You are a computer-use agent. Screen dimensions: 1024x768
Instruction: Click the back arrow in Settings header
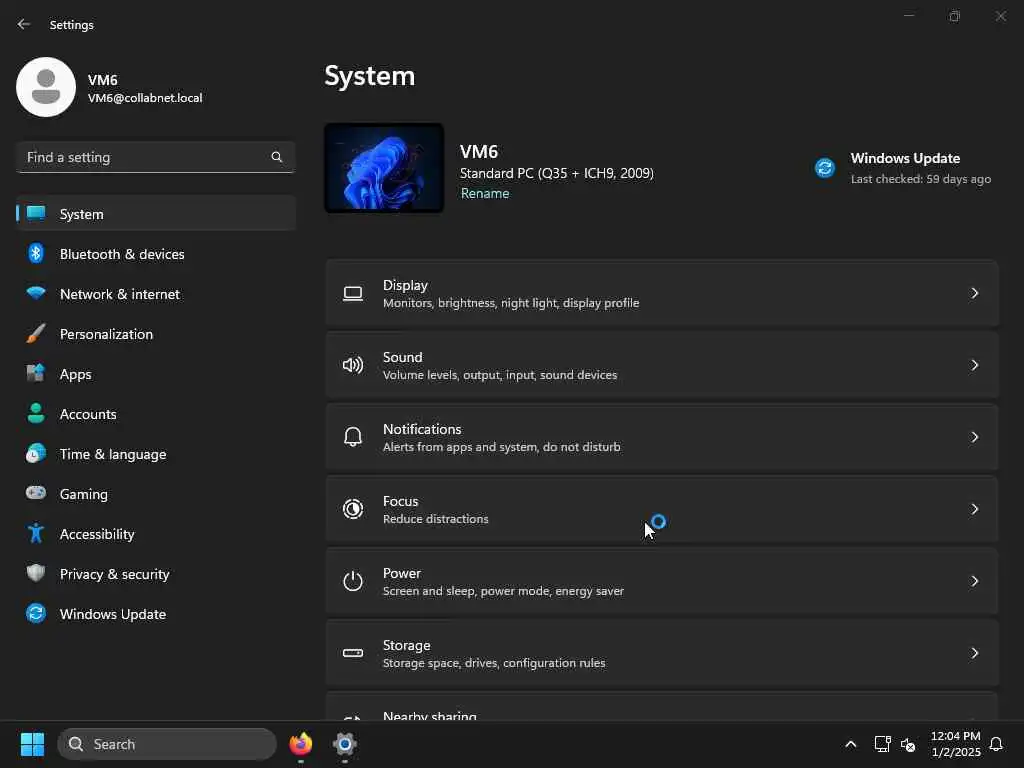[24, 24]
